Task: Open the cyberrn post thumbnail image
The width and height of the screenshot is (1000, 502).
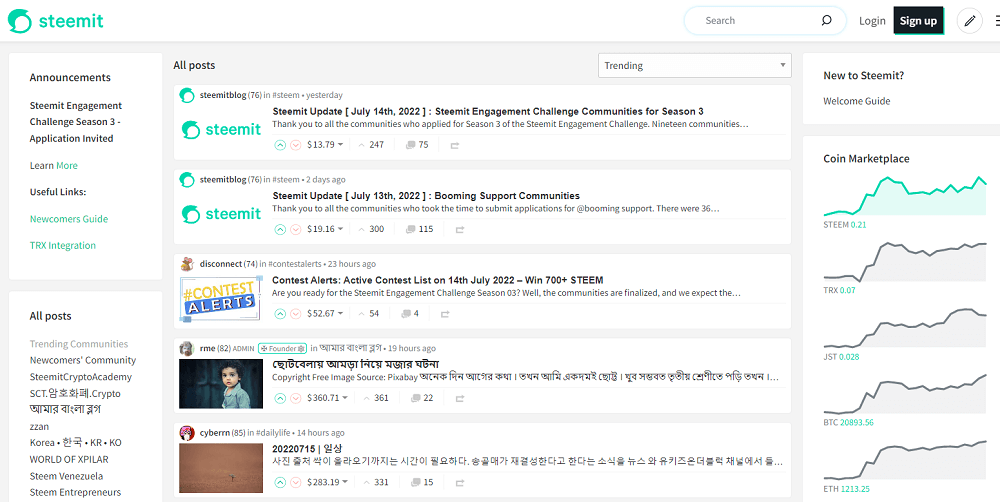Action: point(221,468)
